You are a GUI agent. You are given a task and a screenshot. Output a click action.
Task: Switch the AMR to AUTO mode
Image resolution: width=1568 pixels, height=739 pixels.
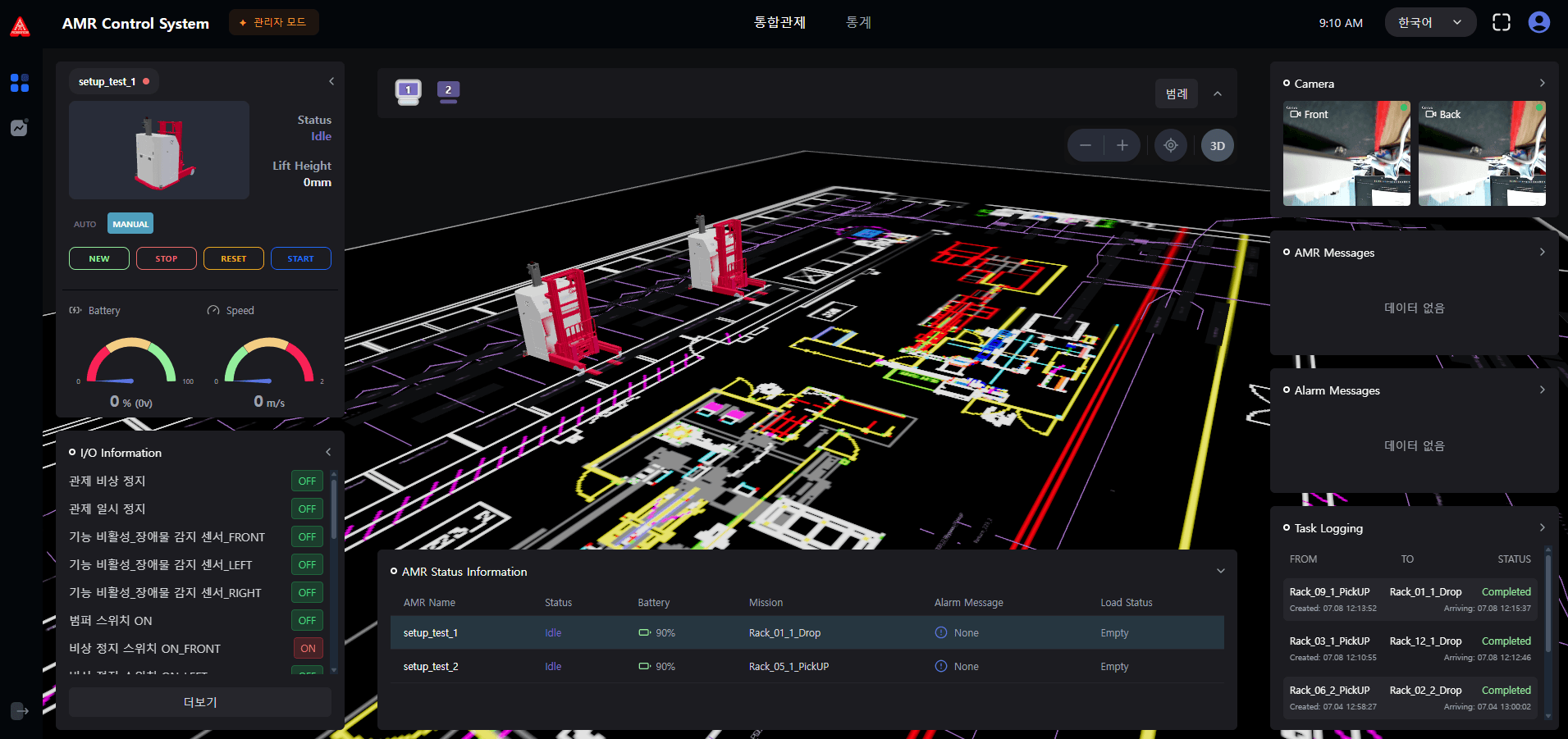[85, 224]
